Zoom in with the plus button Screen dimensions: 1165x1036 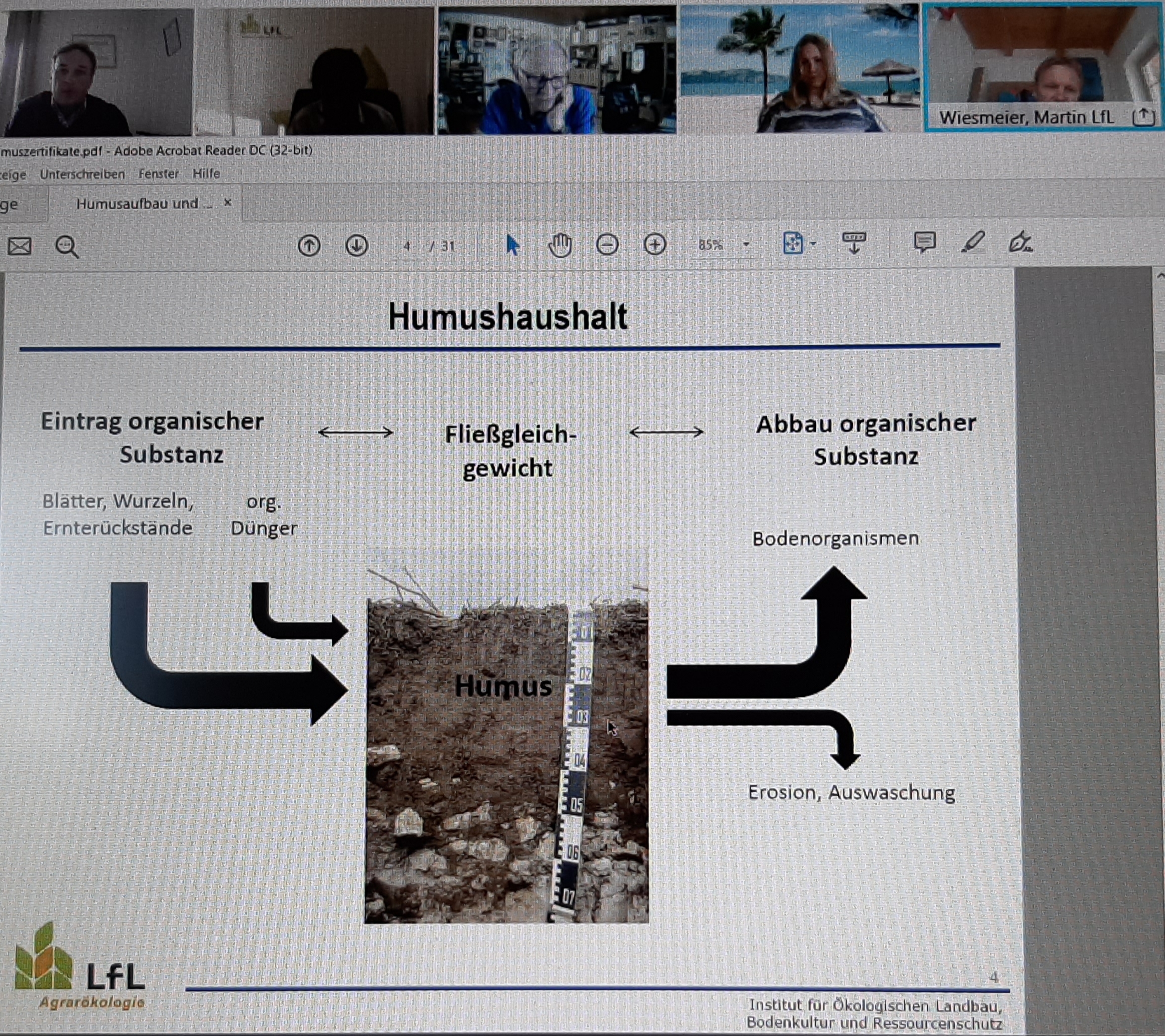(x=655, y=245)
